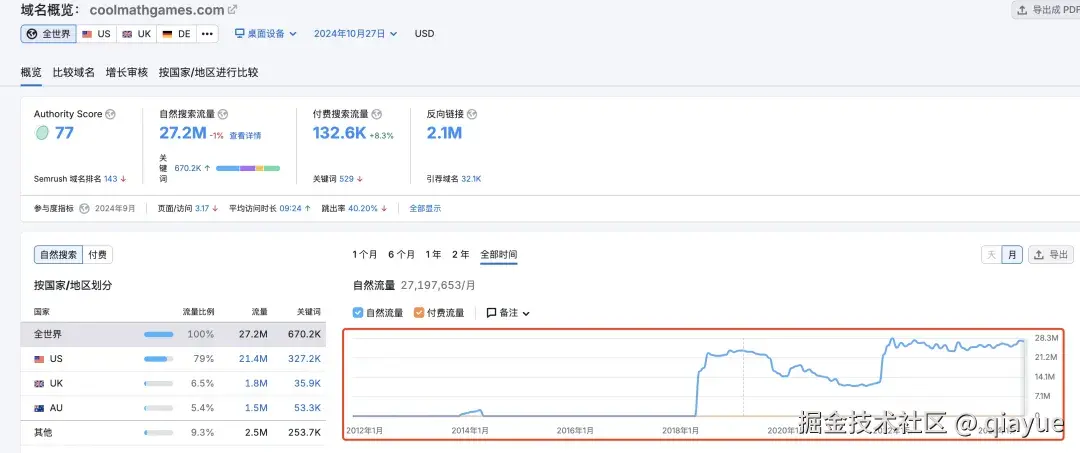This screenshot has width=1080, height=453.
Task: Click the 跳出率 40.20% value
Action: click(x=363, y=208)
